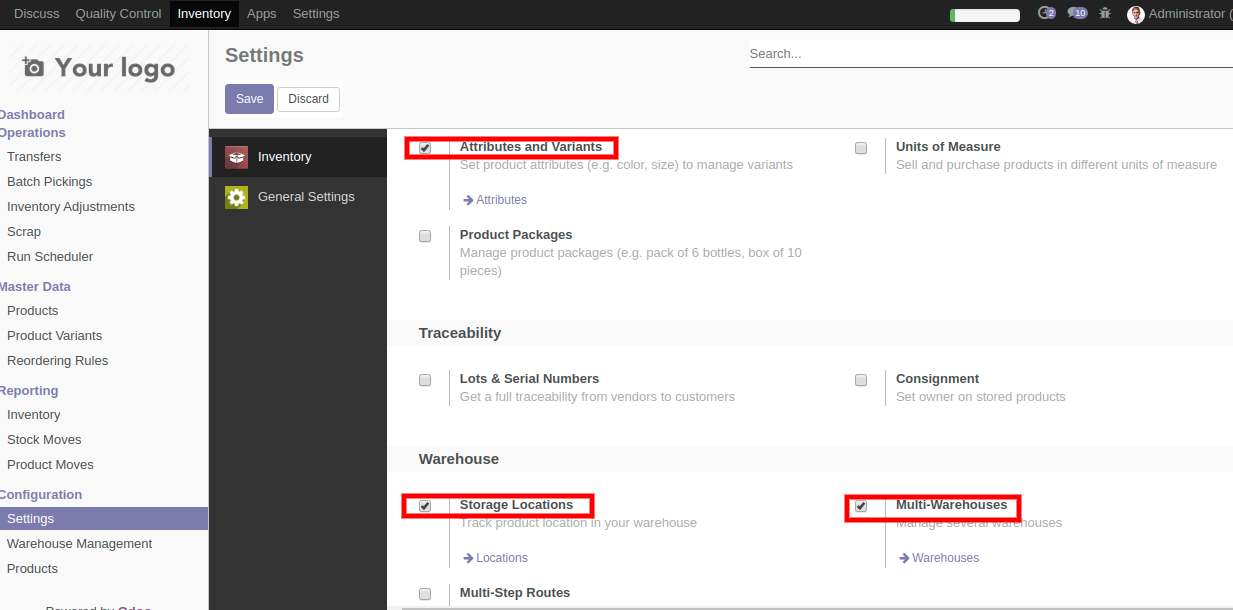This screenshot has width=1233, height=610.
Task: Open the chat messages icon with badge 10
Action: pos(1076,14)
